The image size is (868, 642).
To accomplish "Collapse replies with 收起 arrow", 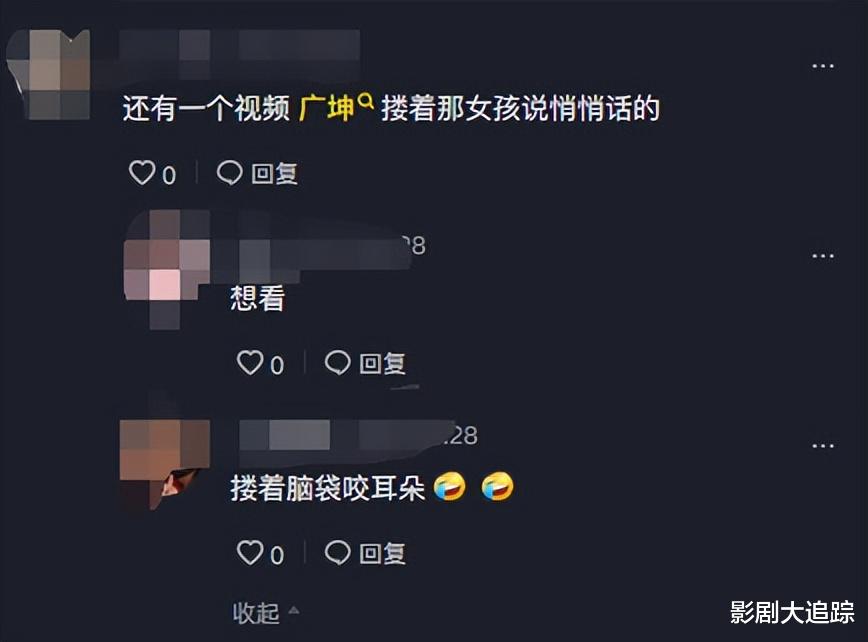I will [266, 613].
